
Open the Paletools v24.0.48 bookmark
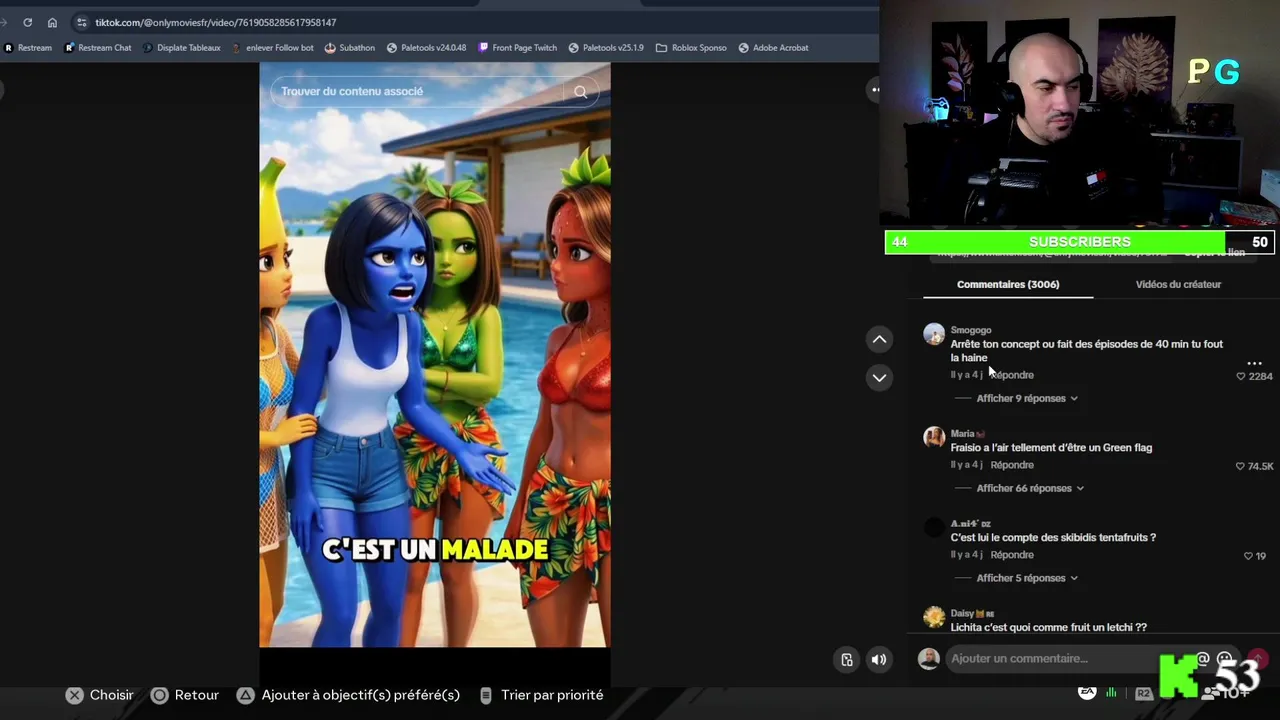coord(426,47)
